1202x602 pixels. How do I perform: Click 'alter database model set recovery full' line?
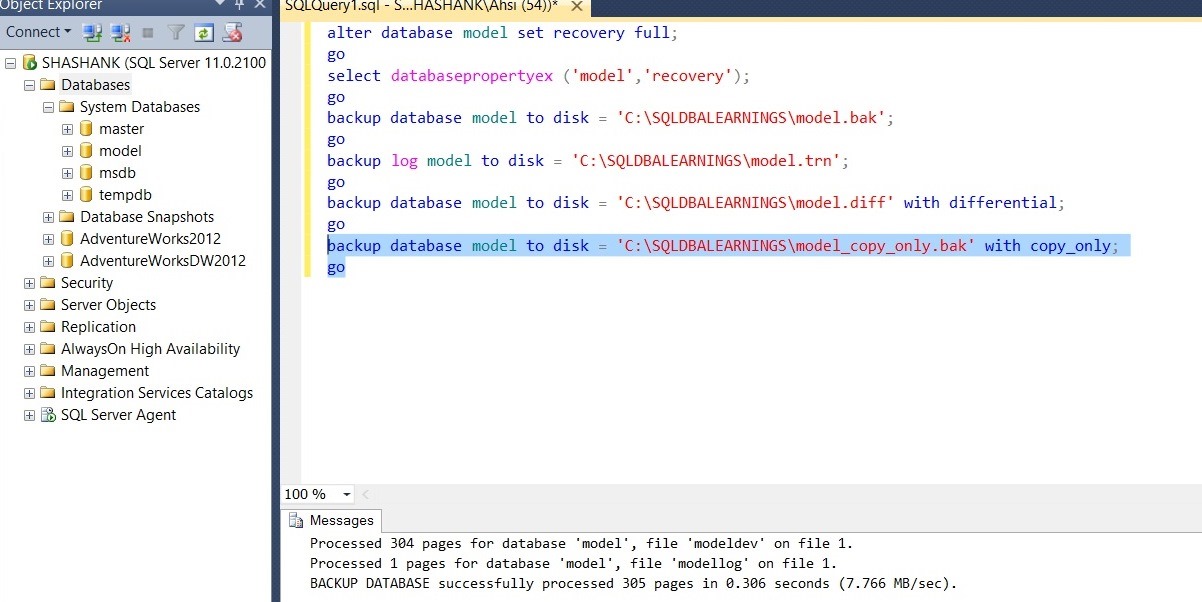502,33
